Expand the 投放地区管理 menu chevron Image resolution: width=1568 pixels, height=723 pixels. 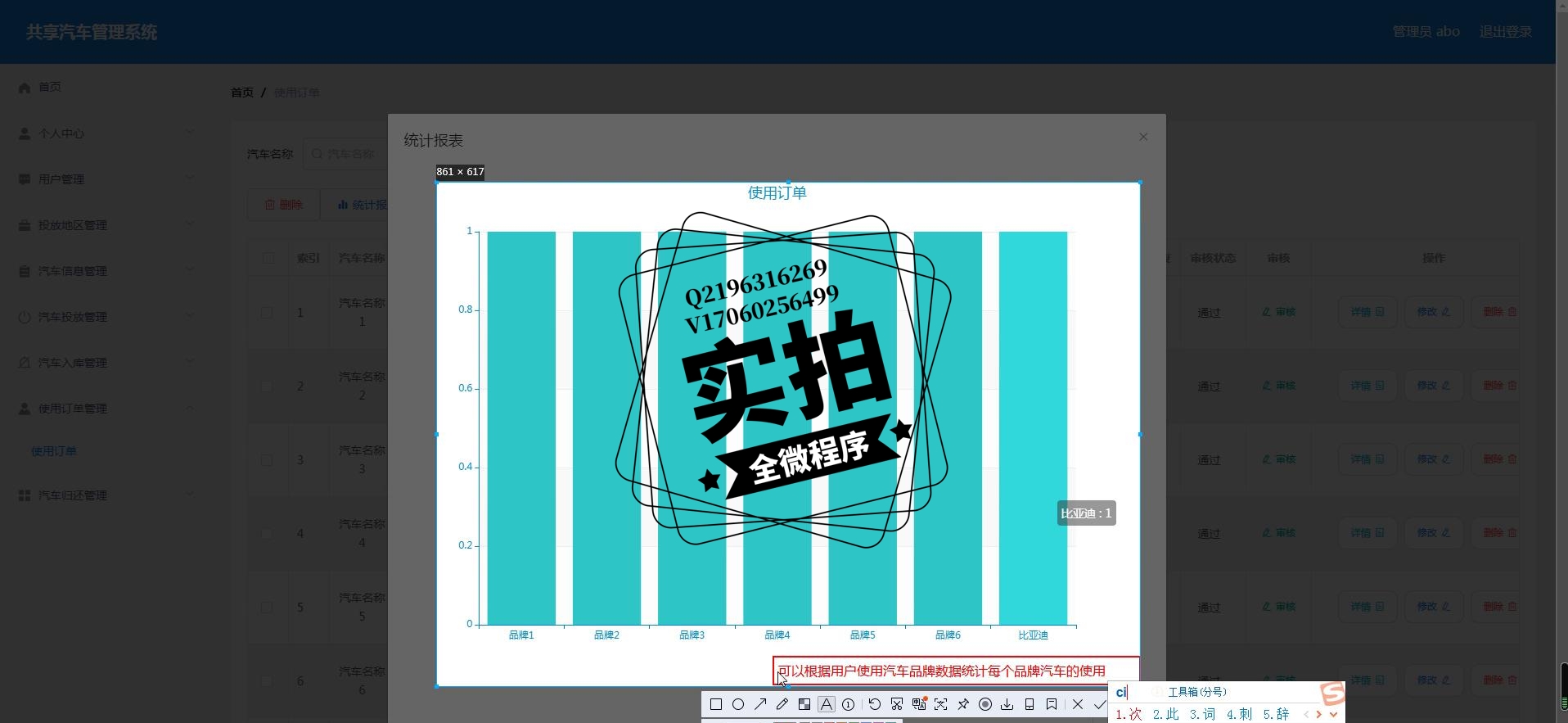point(190,224)
